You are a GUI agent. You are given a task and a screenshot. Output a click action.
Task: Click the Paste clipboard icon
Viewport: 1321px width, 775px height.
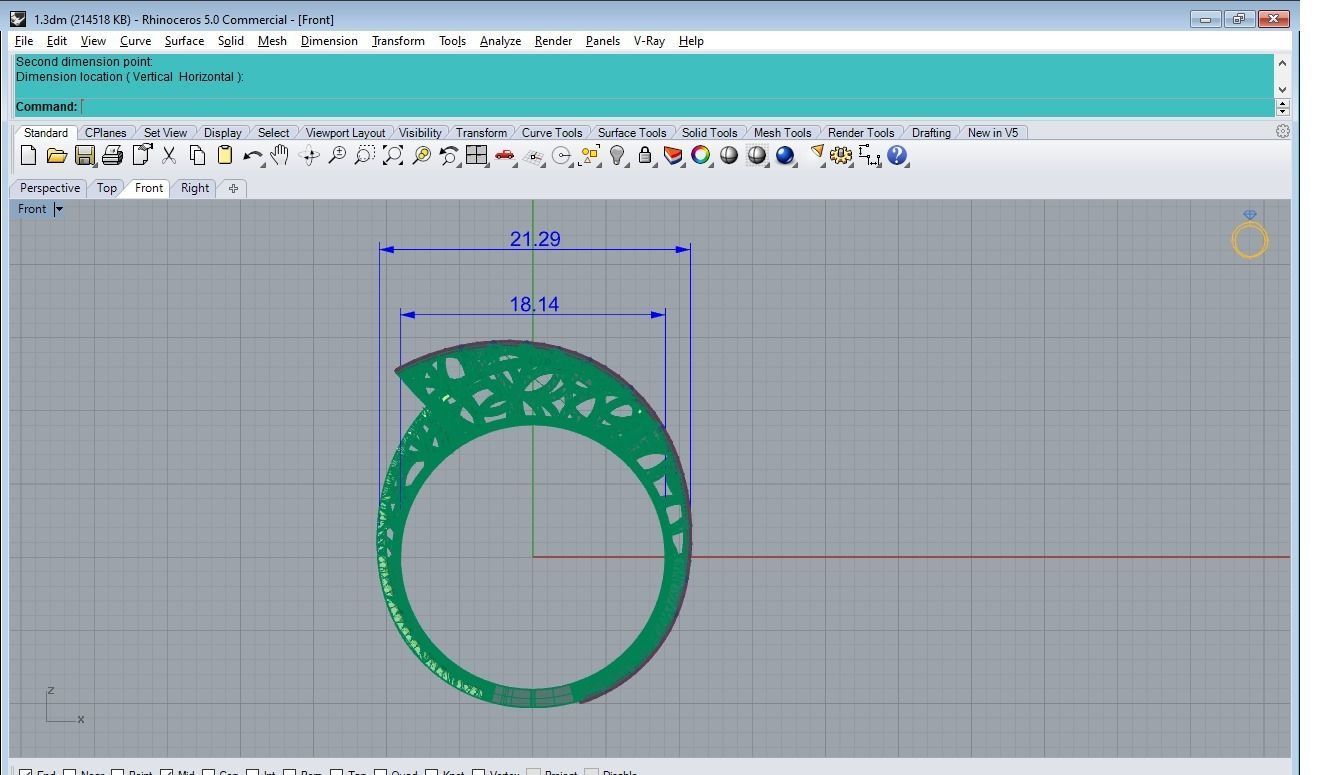pos(225,155)
